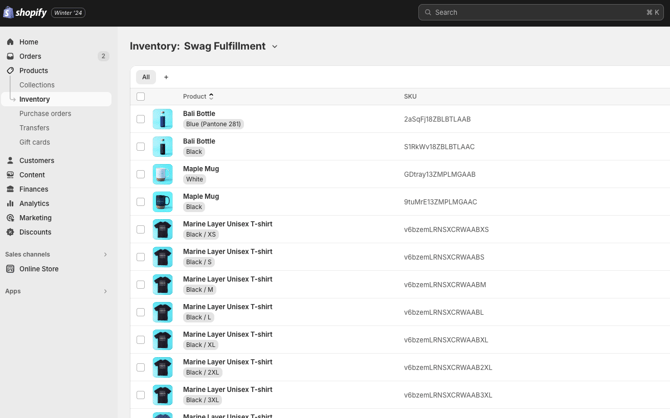Viewport: 670px width, 418px height.
Task: Open Transfers in the sidebar
Action: (x=34, y=128)
